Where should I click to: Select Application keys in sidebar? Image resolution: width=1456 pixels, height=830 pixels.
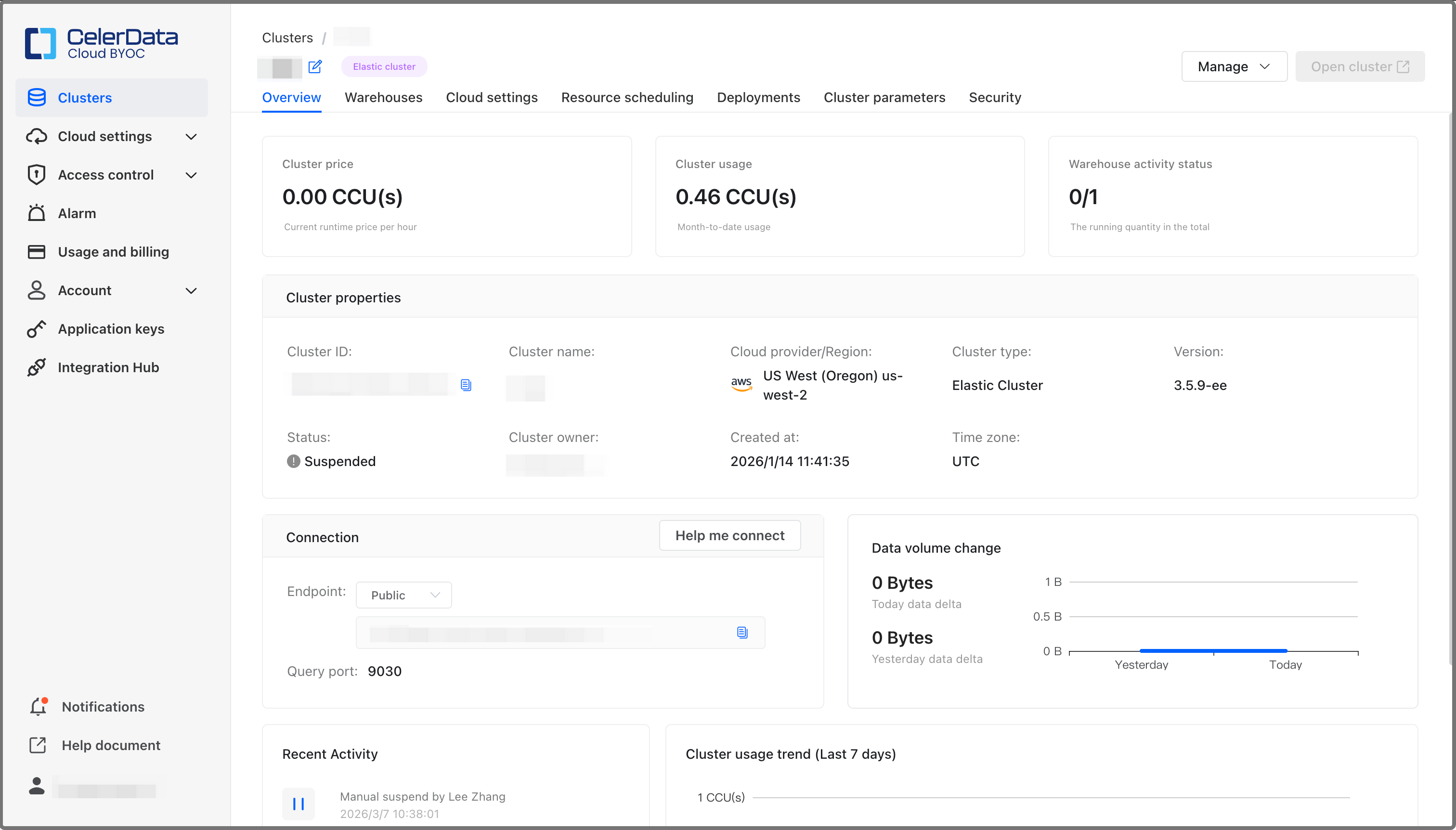111,329
